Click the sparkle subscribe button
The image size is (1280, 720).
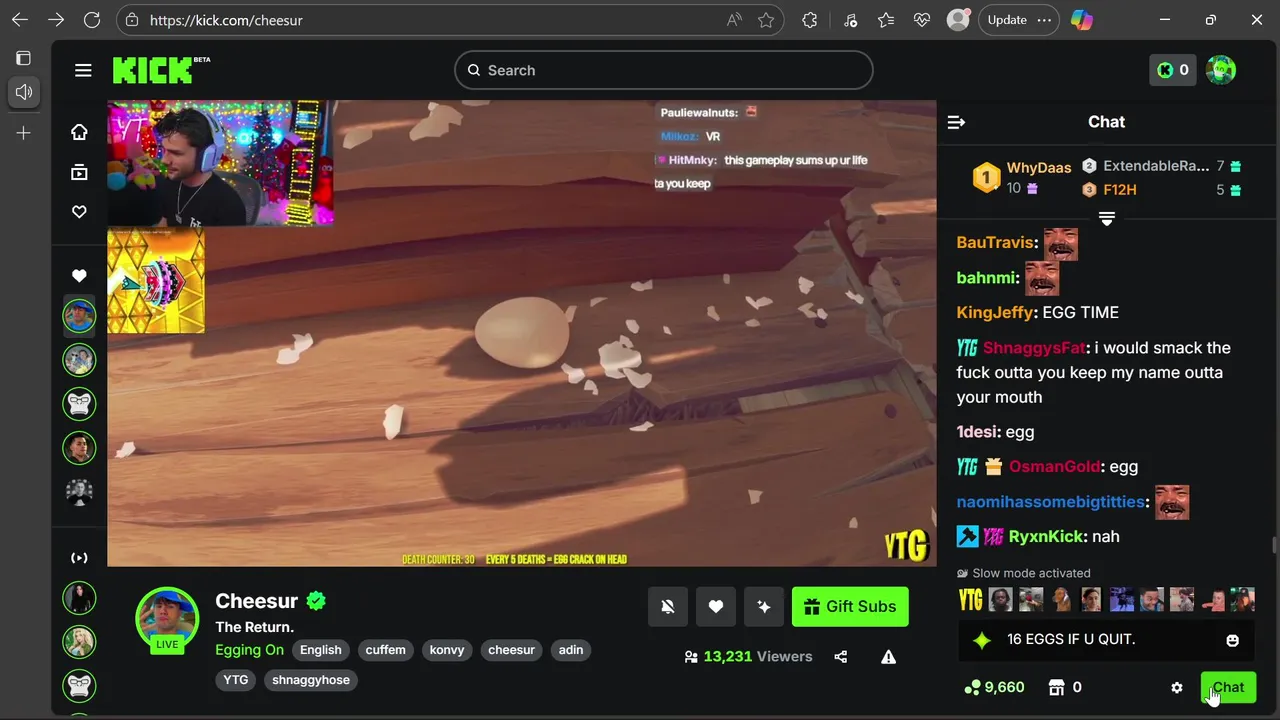764,607
